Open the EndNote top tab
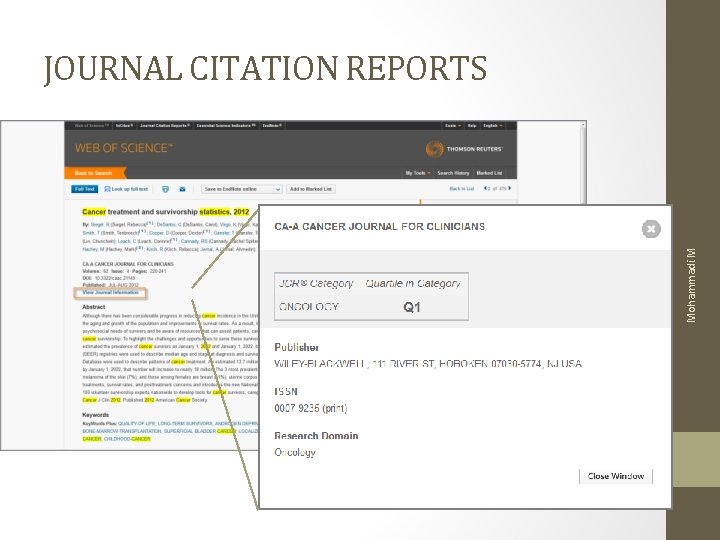The width and height of the screenshot is (720, 540). [272, 125]
